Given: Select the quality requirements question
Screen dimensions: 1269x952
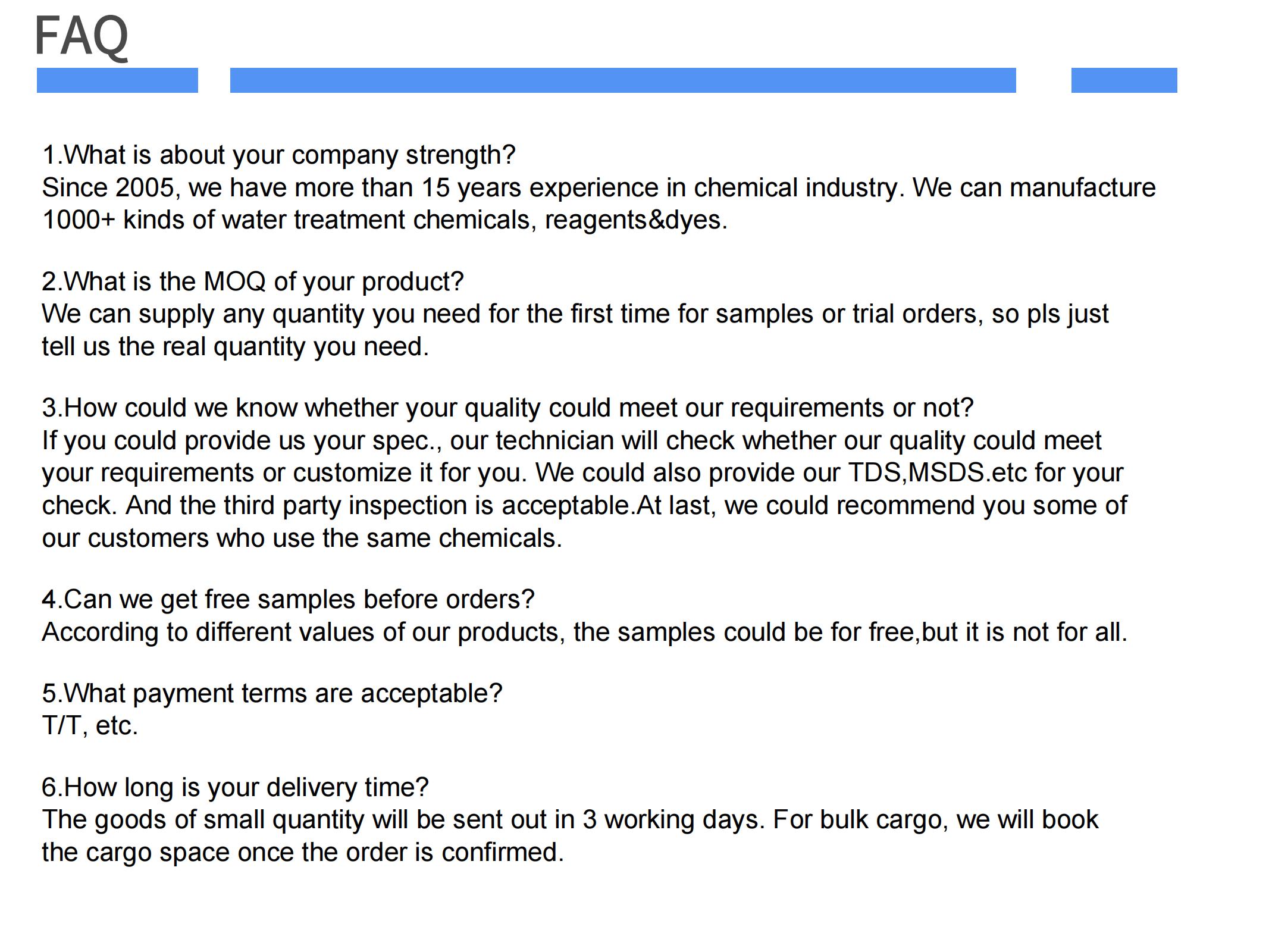Looking at the screenshot, I should (507, 408).
